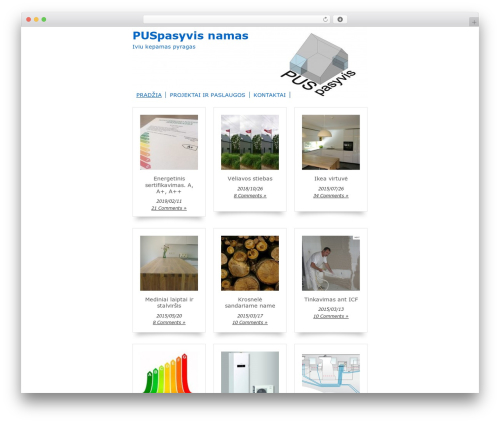Open the wooden countertop thumbnail
Screen dimensions: 500x423
click(x=169, y=263)
